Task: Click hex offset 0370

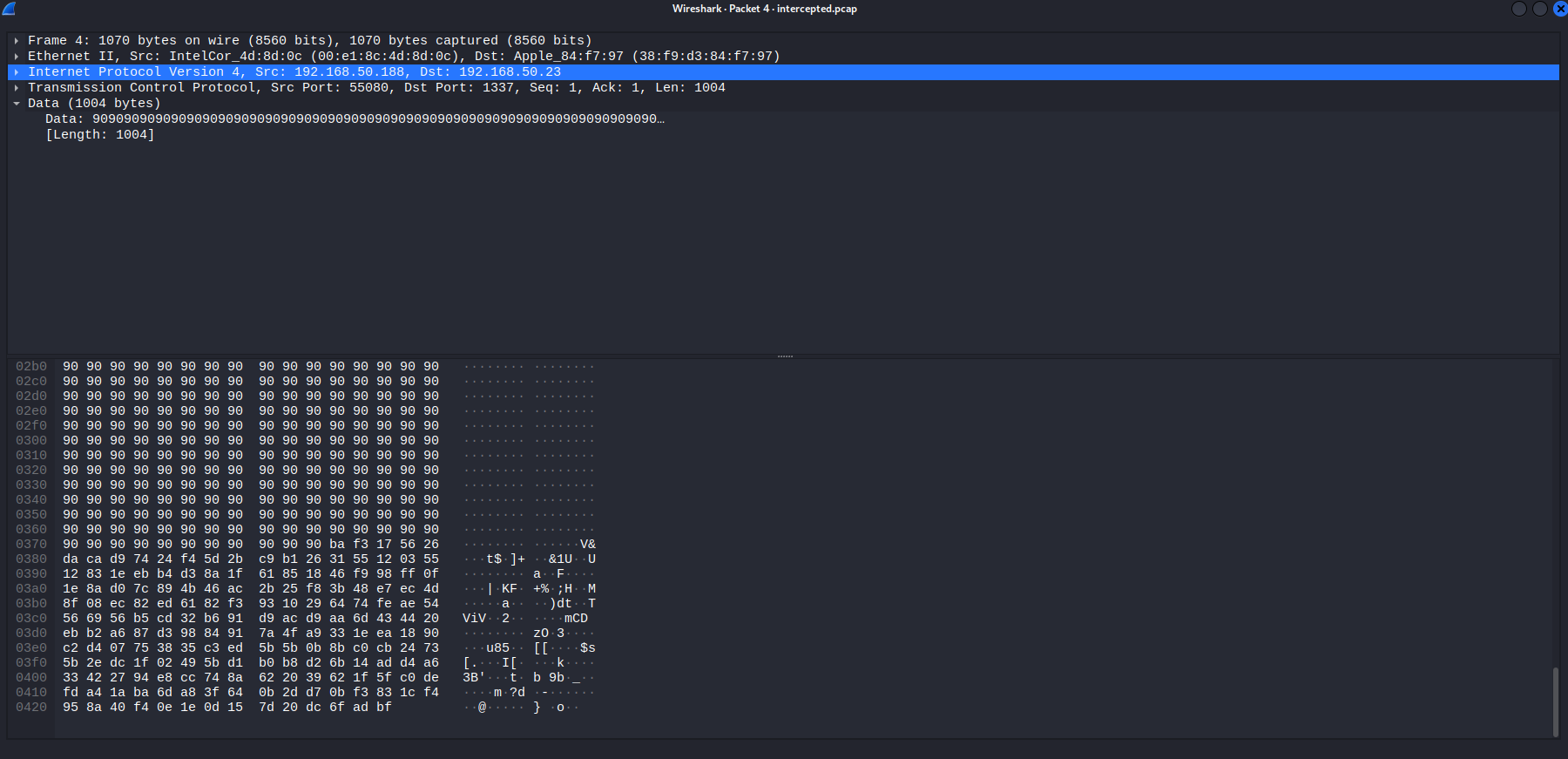Action: coord(31,545)
